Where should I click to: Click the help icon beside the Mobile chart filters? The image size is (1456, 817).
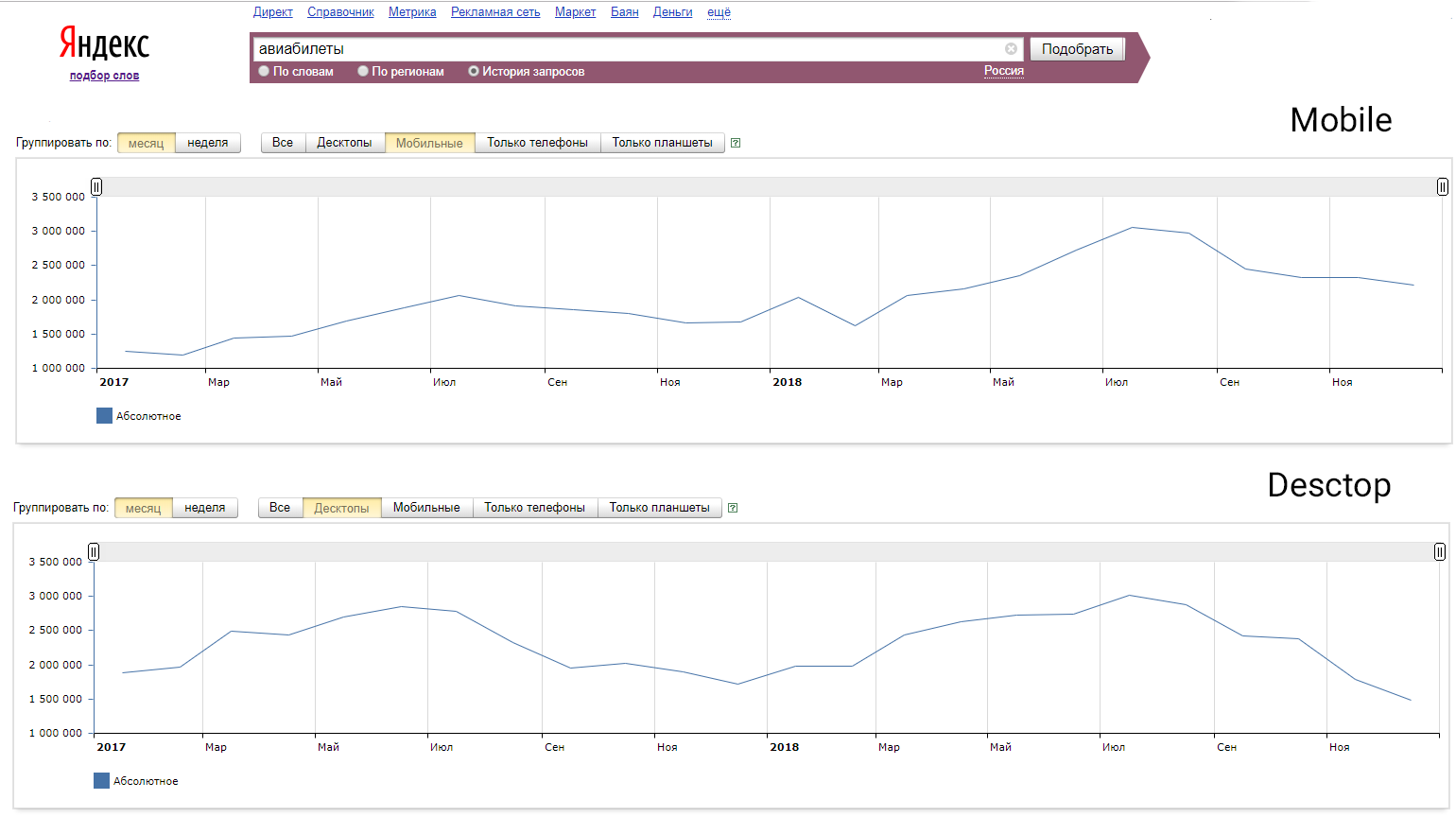click(736, 143)
